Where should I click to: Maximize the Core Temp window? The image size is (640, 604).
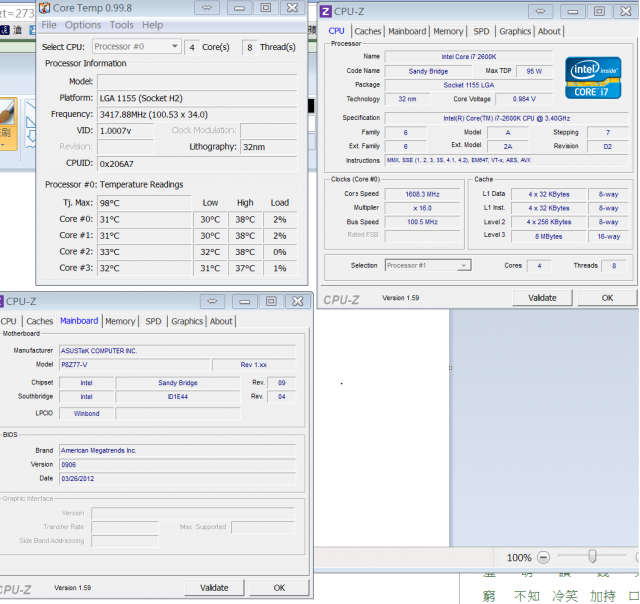point(266,8)
